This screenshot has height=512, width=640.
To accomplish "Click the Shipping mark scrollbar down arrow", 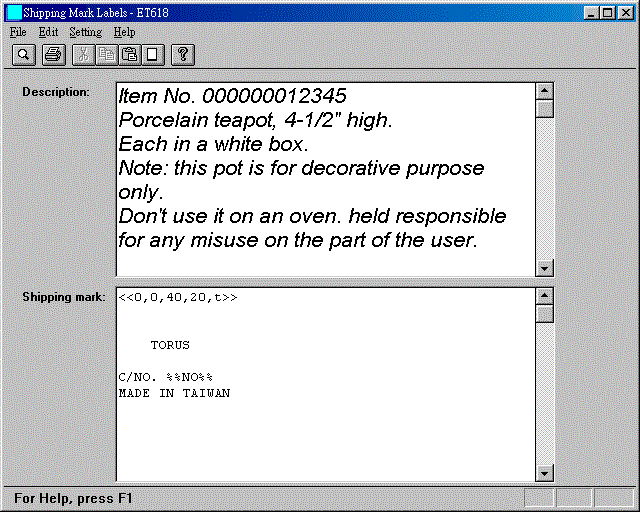I will click(544, 473).
